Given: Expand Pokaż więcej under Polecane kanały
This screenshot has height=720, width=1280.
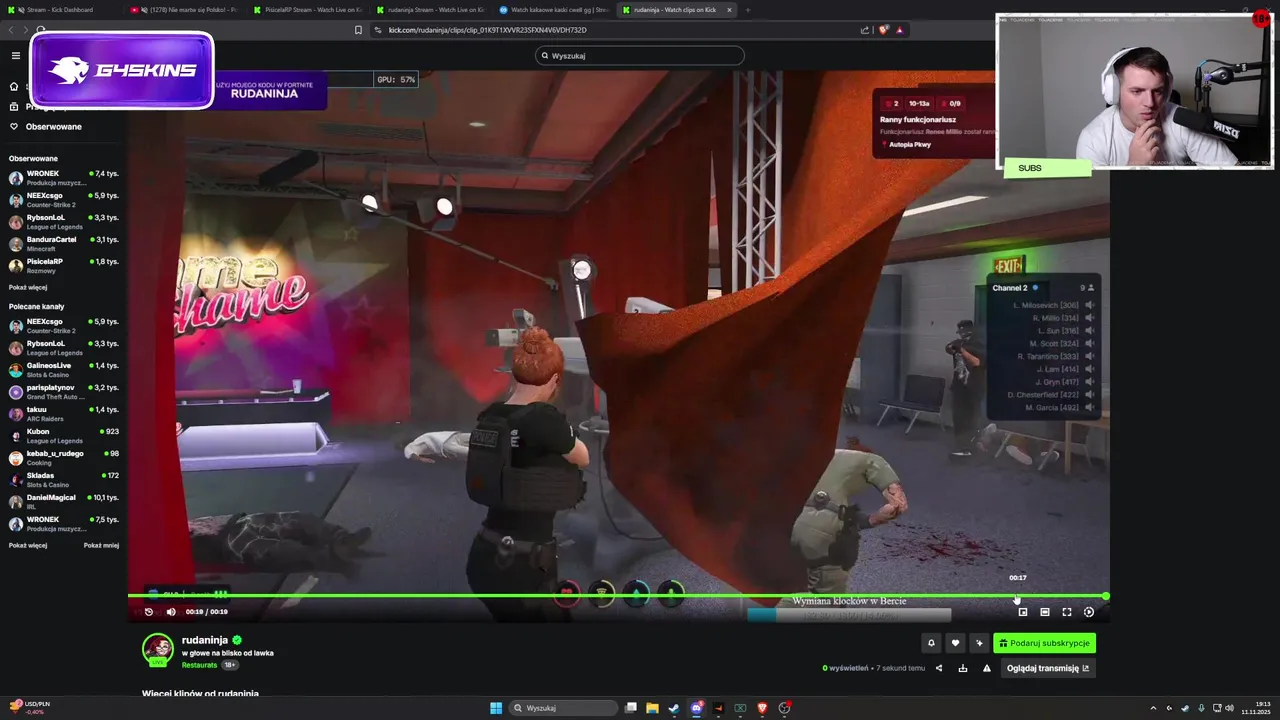Looking at the screenshot, I should click(28, 546).
